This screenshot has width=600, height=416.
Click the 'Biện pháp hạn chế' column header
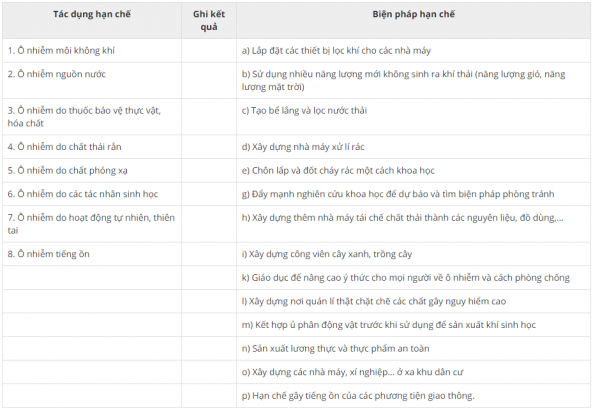pyautogui.click(x=413, y=14)
